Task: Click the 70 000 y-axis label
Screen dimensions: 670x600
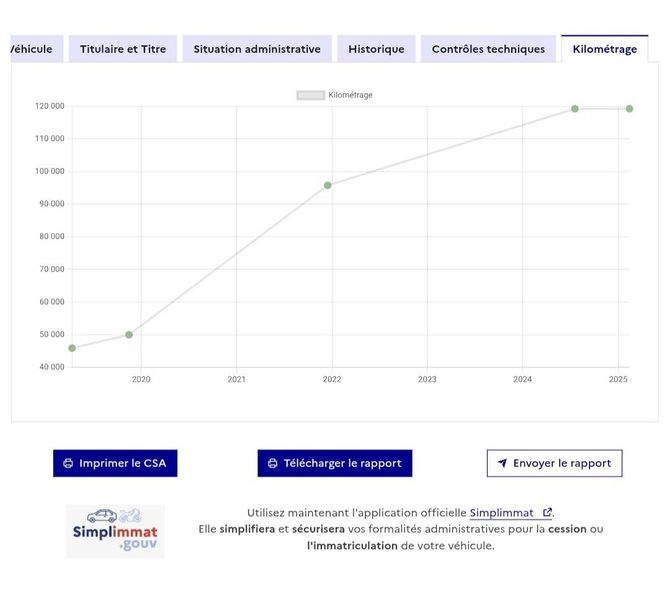Action: click(52, 269)
